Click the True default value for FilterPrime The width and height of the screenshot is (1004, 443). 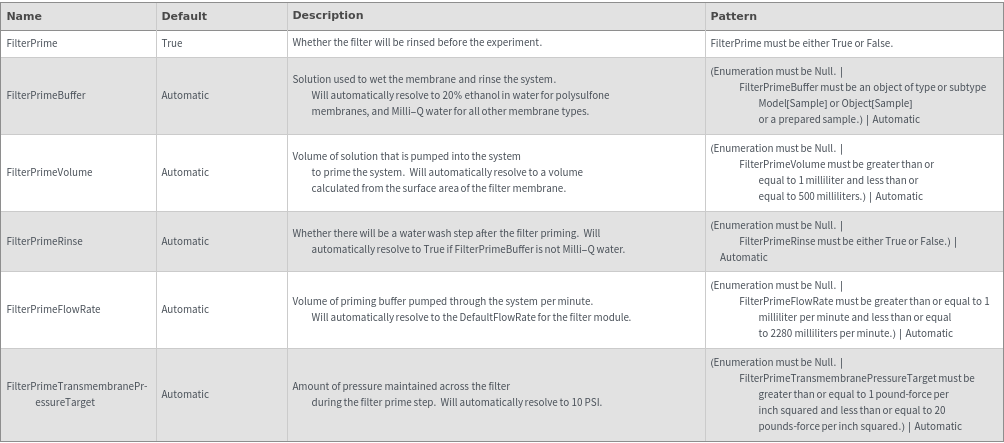click(x=172, y=44)
